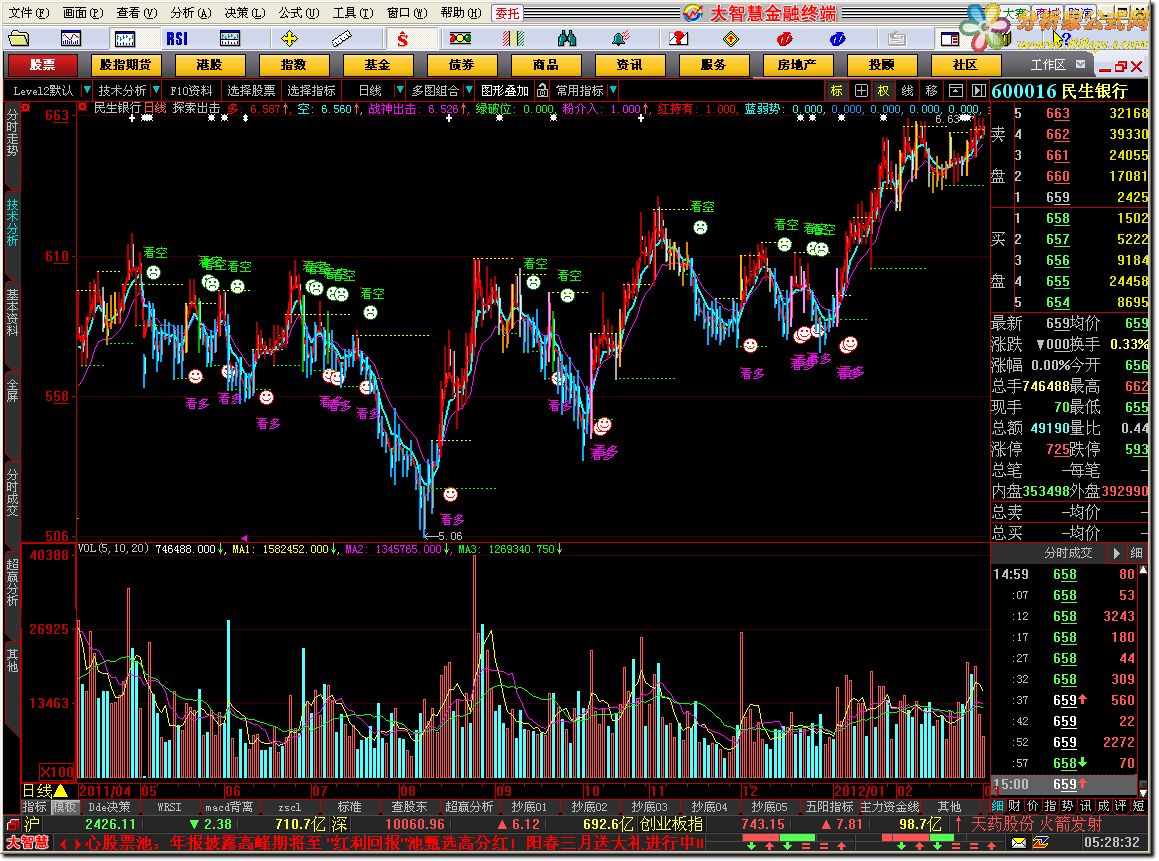The width and height of the screenshot is (1159, 861).
Task: Open the 日线 period selector at chart bottom
Action: click(46, 791)
